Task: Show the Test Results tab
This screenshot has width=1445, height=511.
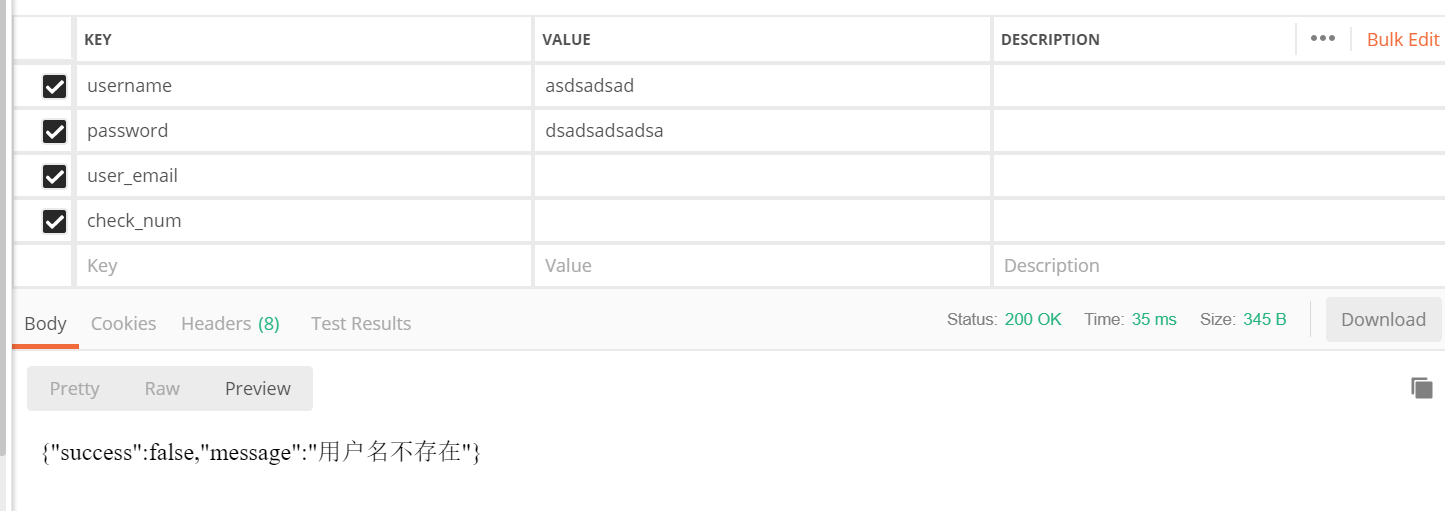Action: [361, 323]
